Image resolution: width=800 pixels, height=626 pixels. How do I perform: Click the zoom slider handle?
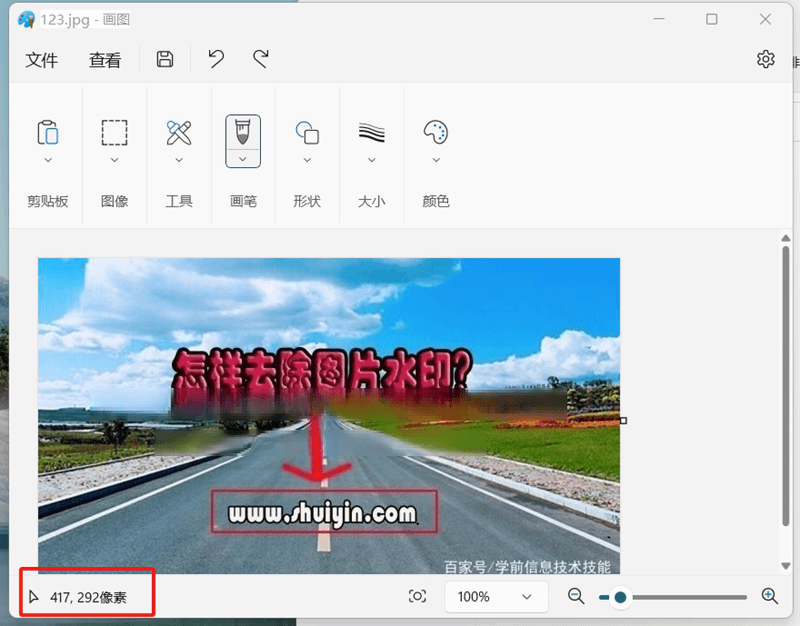(620, 597)
